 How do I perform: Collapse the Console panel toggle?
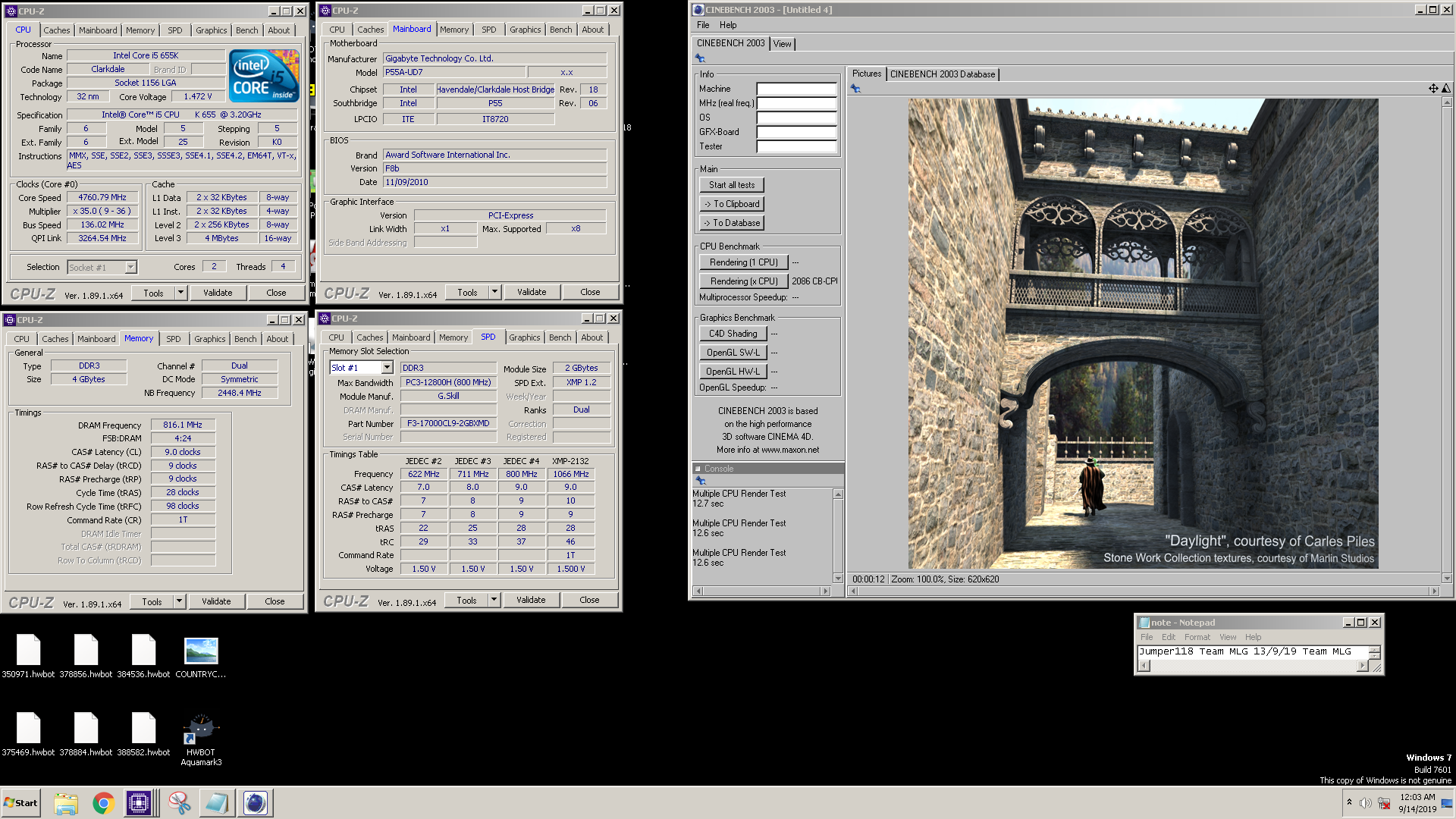click(698, 469)
